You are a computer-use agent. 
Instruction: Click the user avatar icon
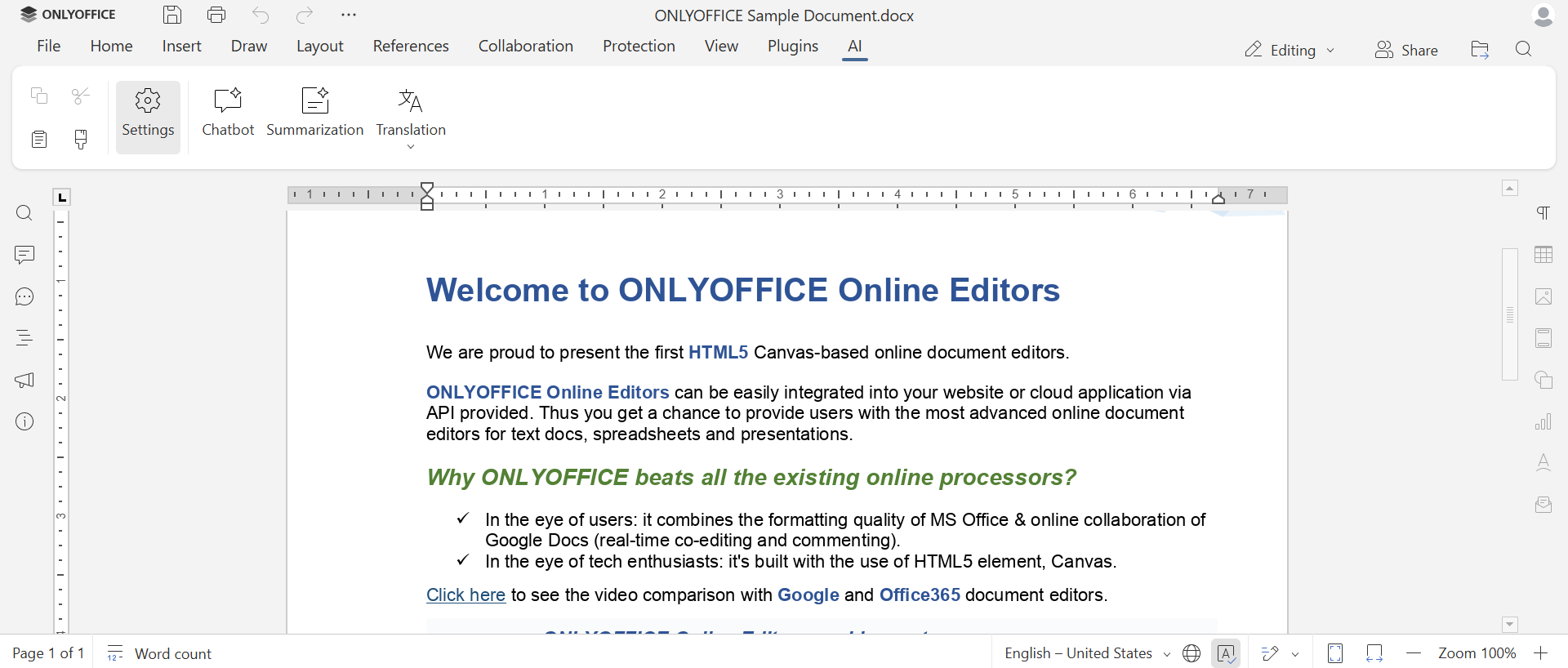1543,16
